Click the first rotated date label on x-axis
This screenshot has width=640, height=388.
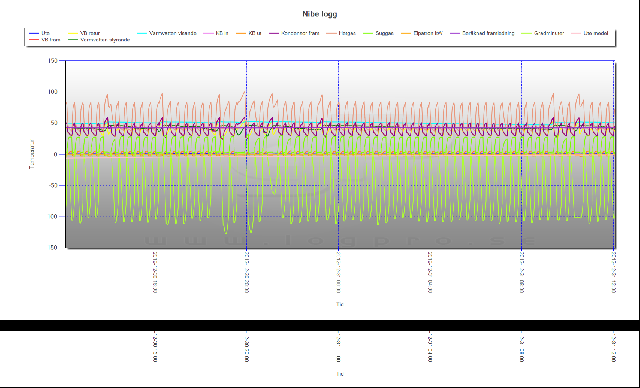pyautogui.click(x=155, y=272)
